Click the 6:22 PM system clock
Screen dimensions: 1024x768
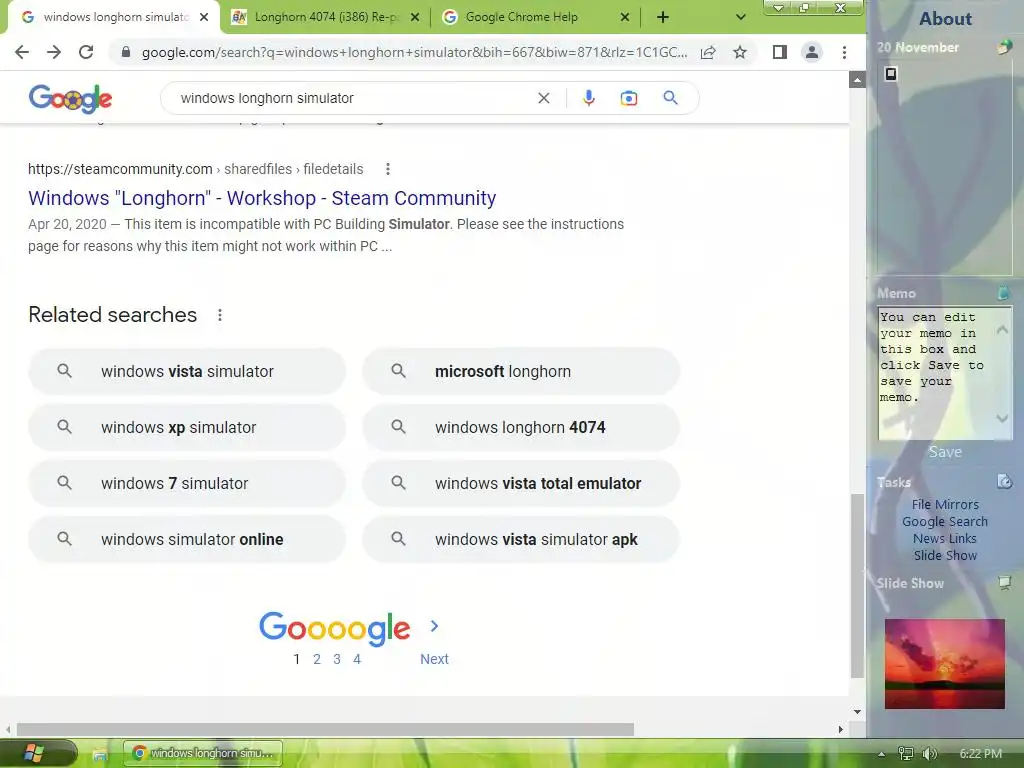(980, 754)
